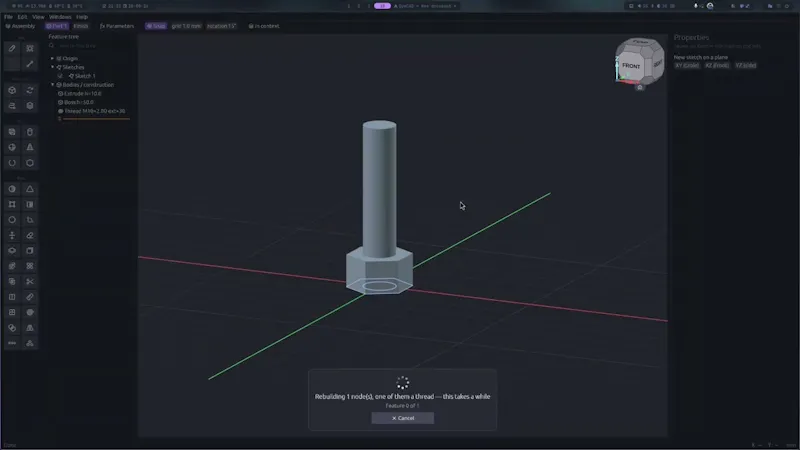Start new sketch on XZ plane

point(717,65)
